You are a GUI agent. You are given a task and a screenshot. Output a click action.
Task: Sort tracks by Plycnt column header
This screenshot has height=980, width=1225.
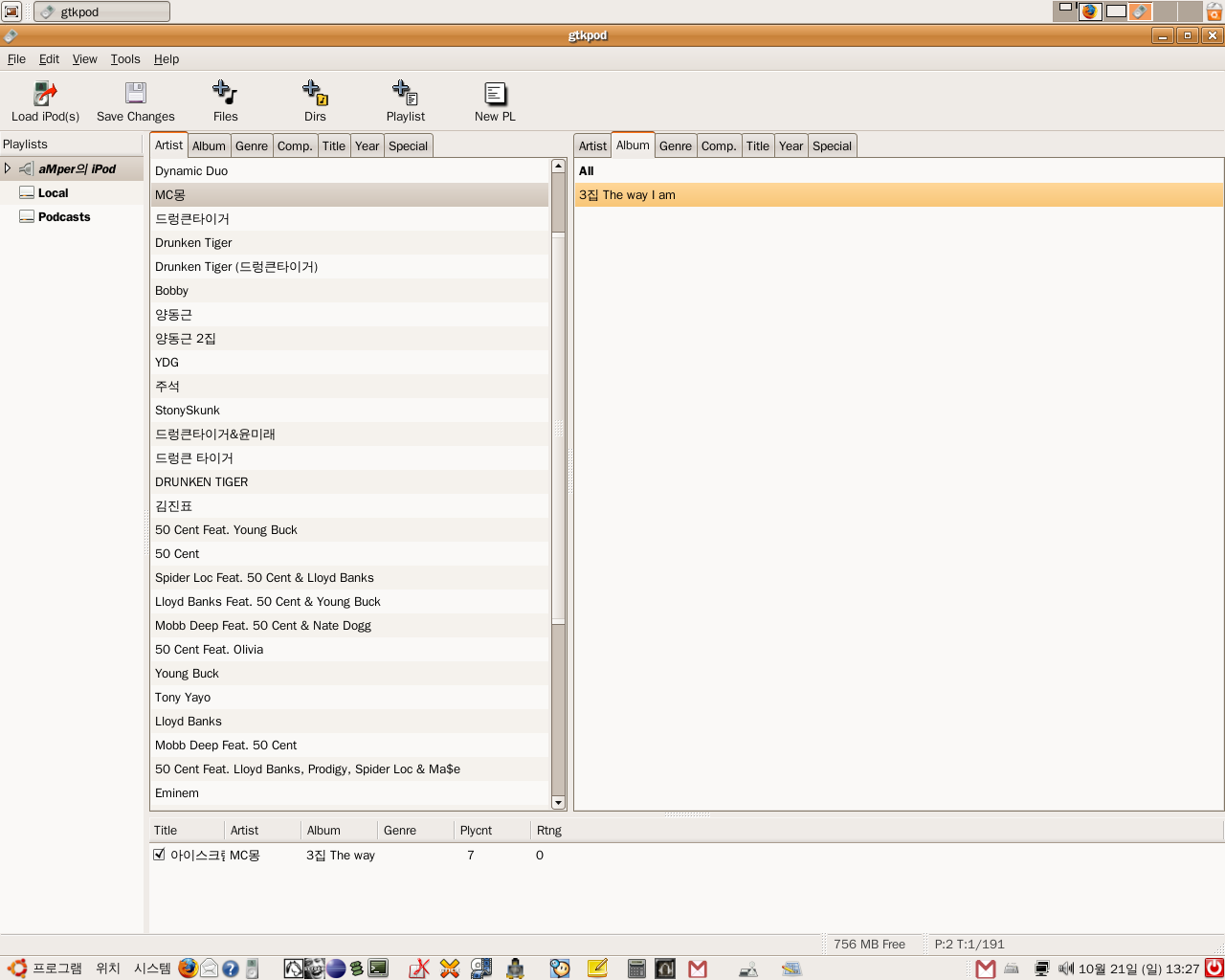click(493, 830)
